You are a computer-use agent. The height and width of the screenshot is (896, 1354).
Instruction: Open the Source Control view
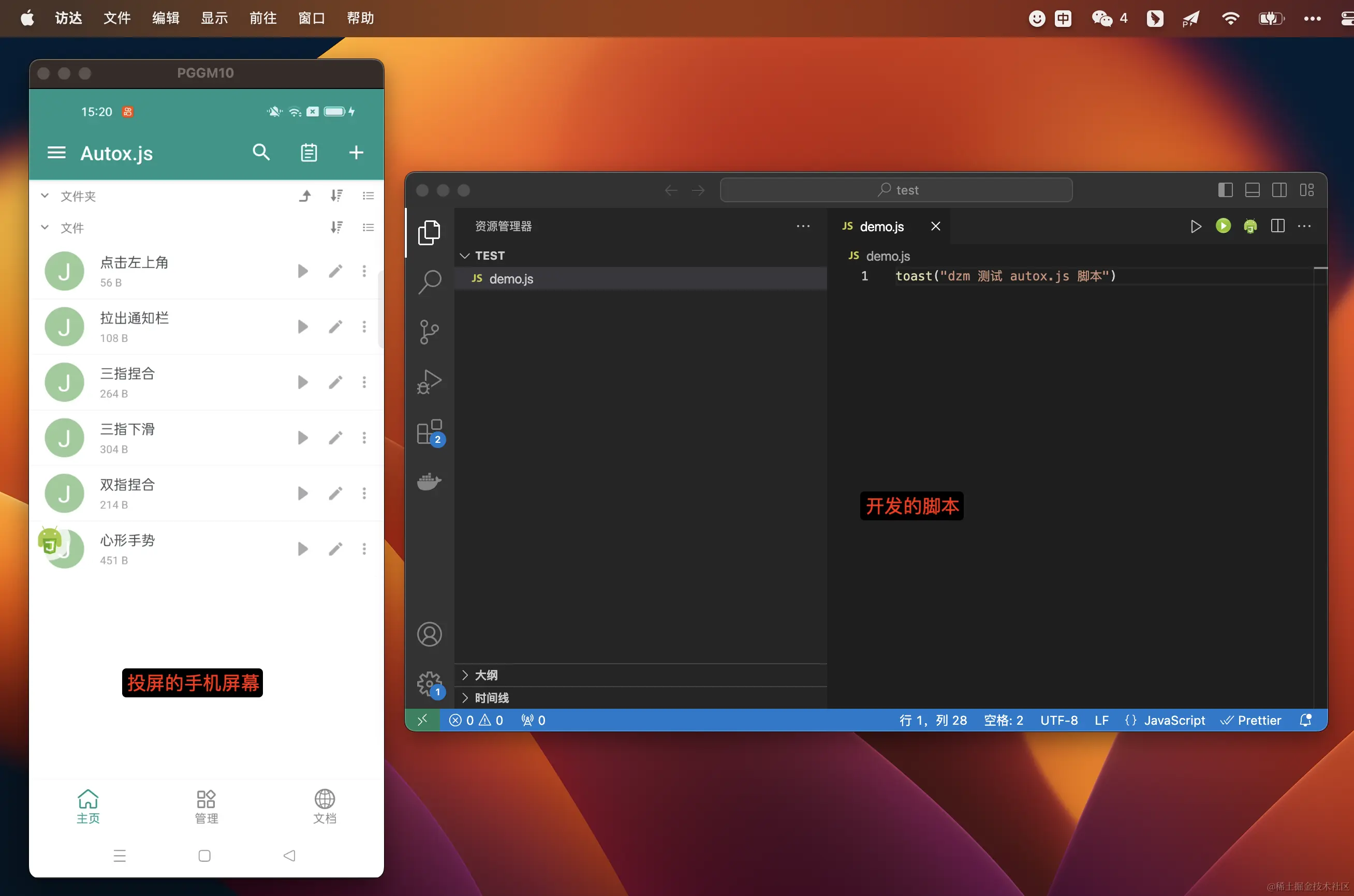point(429,332)
